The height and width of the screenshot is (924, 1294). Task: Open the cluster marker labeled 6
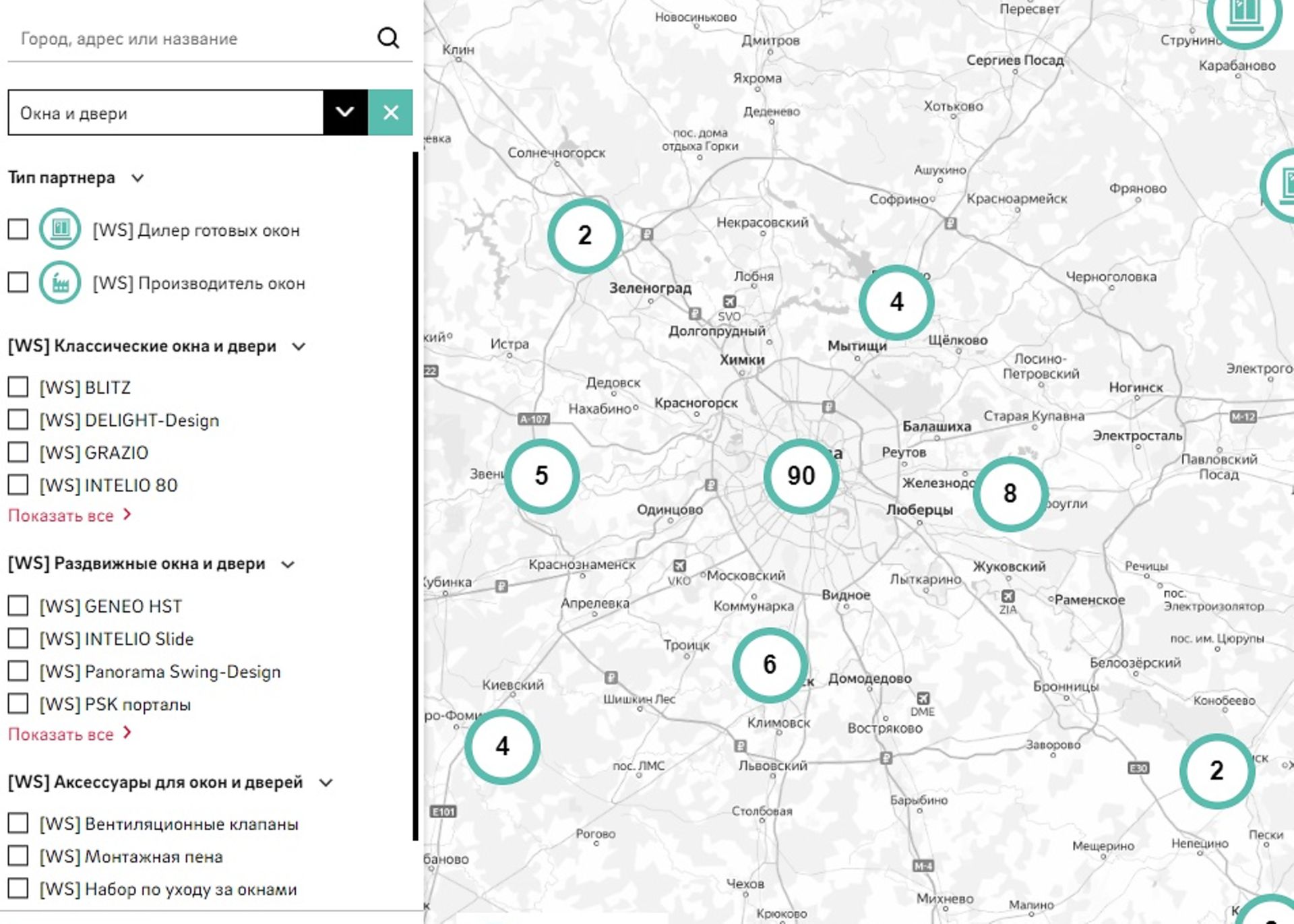coord(769,665)
